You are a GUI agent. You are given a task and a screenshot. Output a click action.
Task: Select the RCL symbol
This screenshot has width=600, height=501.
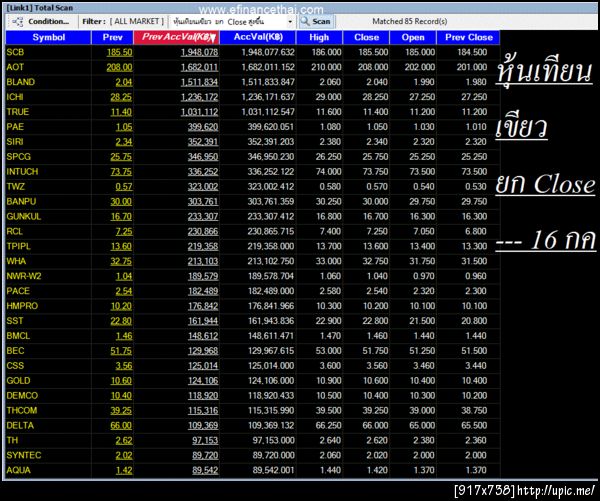click(x=15, y=231)
